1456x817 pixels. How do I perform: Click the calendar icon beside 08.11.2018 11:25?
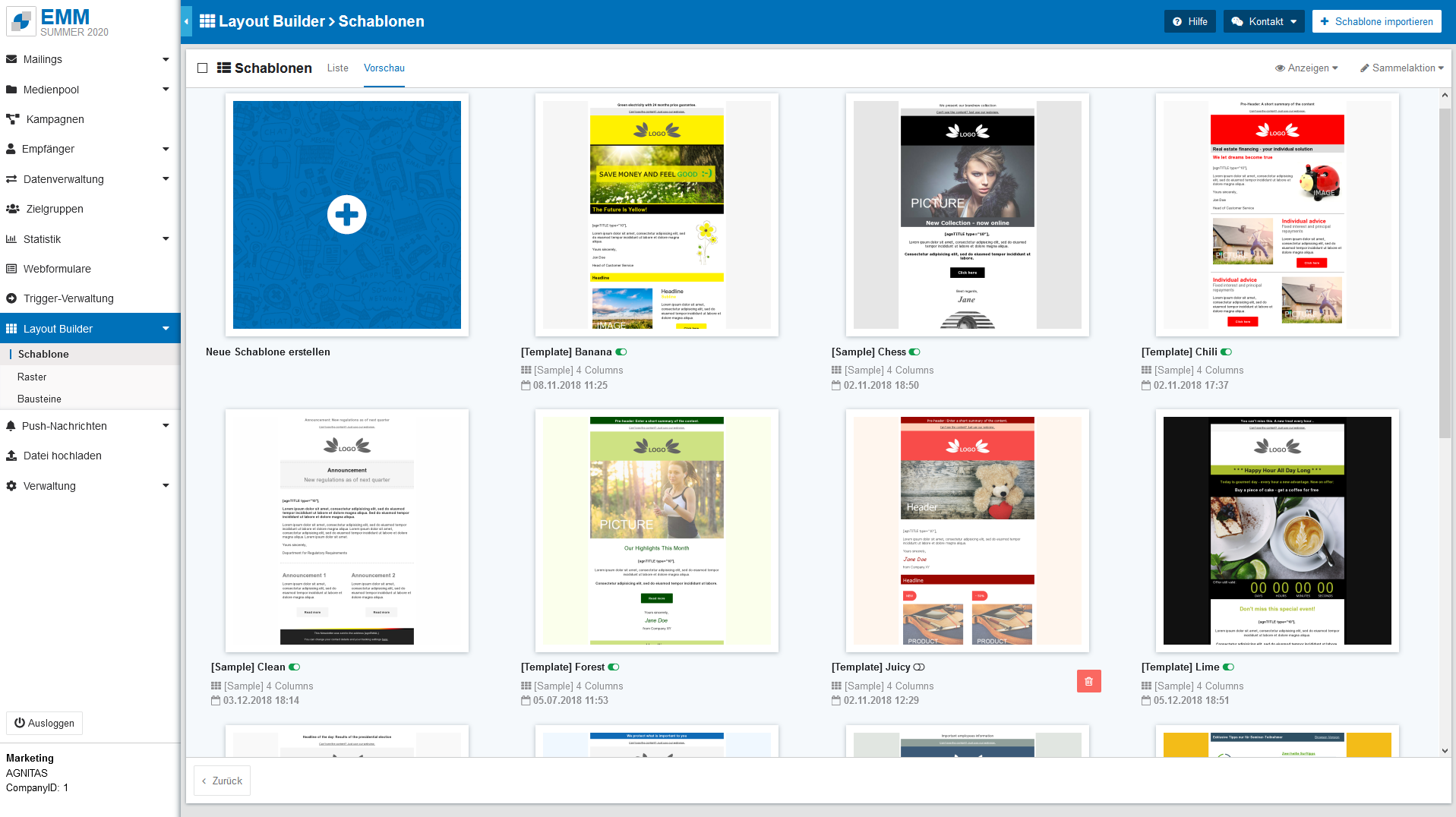pyautogui.click(x=526, y=386)
